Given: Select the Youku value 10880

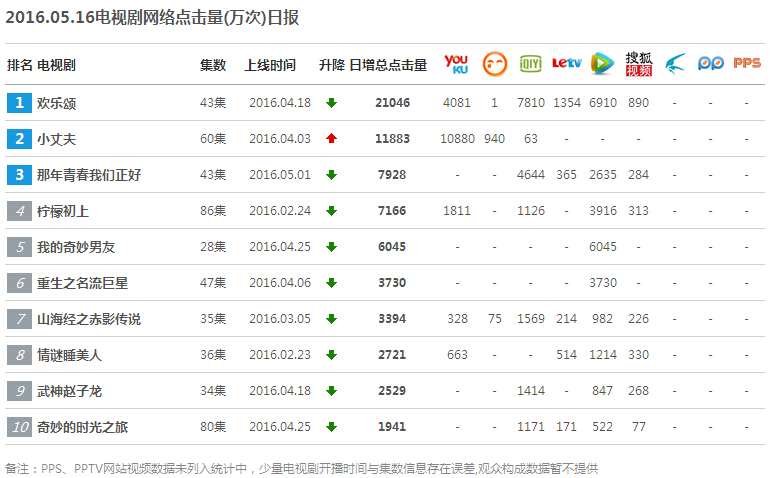Looking at the screenshot, I should pos(457,139).
